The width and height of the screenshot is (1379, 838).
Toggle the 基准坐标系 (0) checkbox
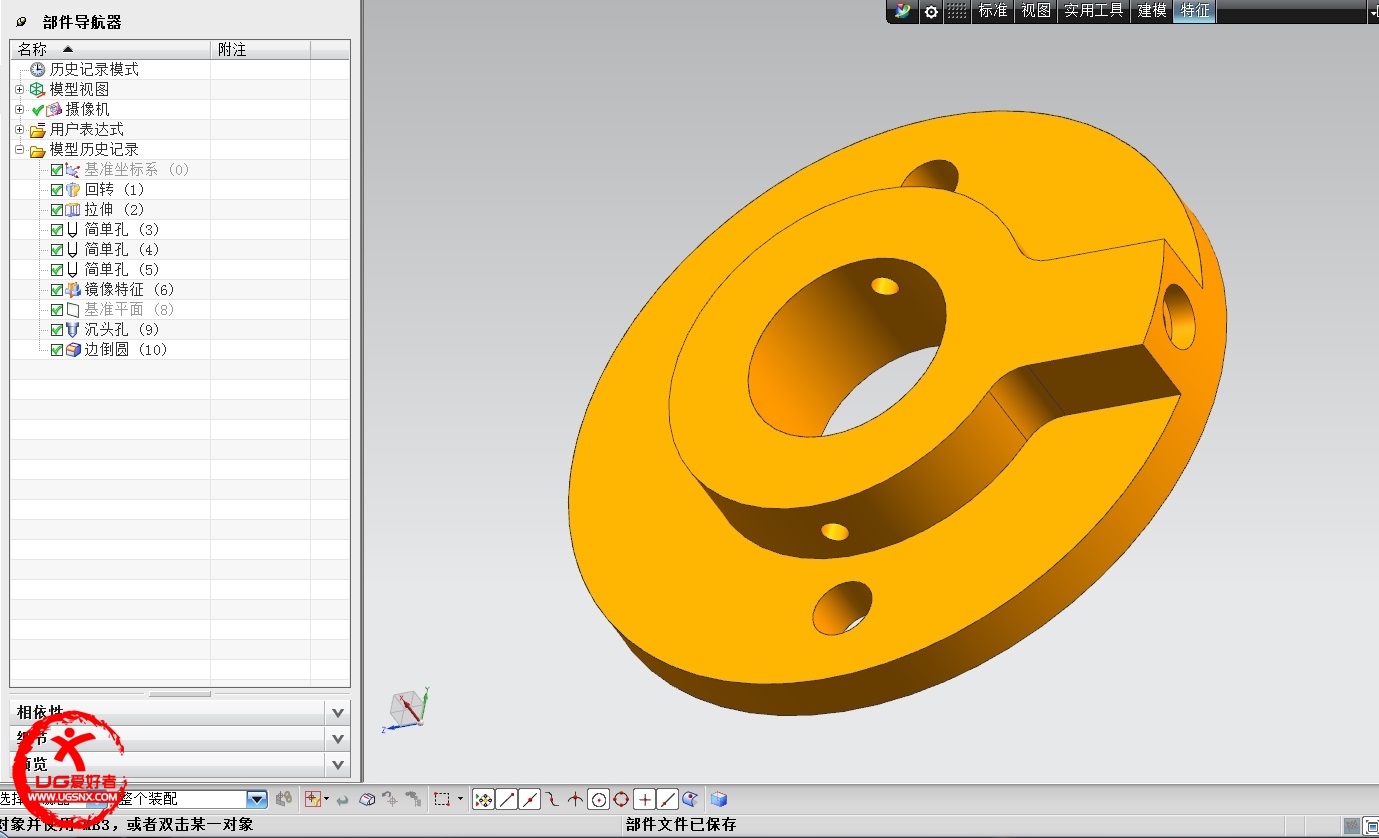(56, 170)
